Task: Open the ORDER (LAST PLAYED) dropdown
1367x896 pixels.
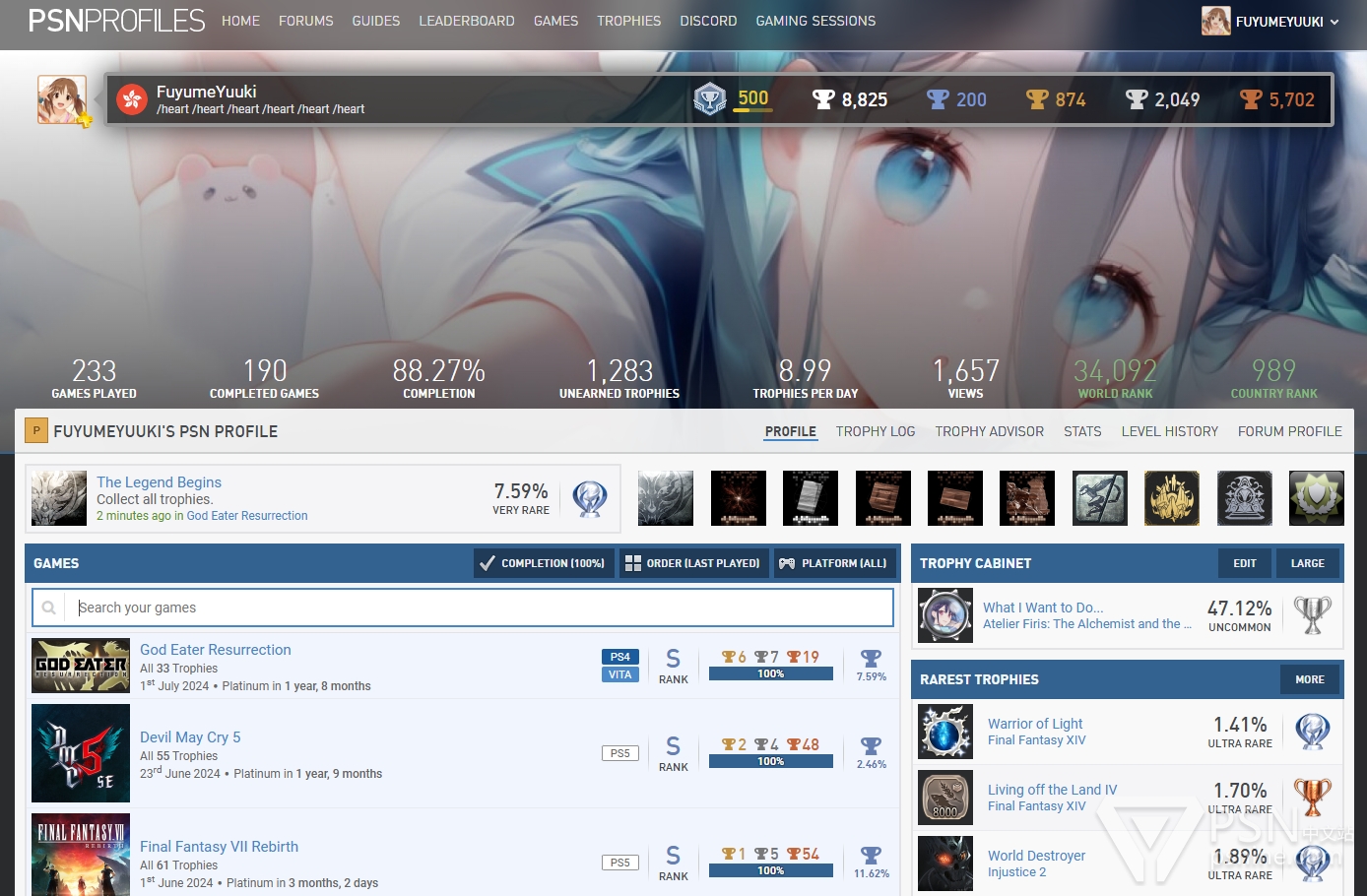Action: [x=693, y=563]
